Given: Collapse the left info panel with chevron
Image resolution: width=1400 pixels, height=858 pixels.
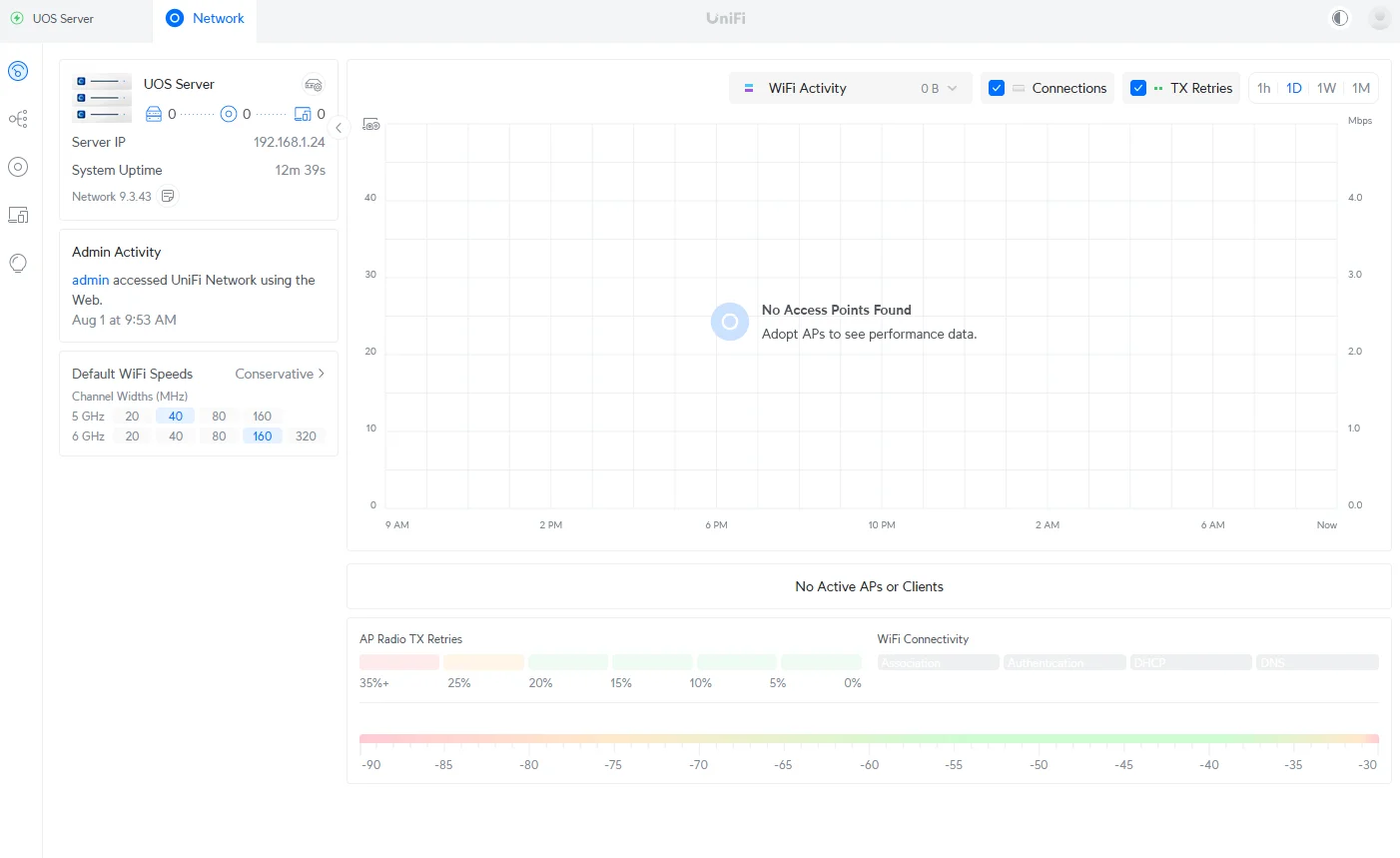Looking at the screenshot, I should point(339,128).
